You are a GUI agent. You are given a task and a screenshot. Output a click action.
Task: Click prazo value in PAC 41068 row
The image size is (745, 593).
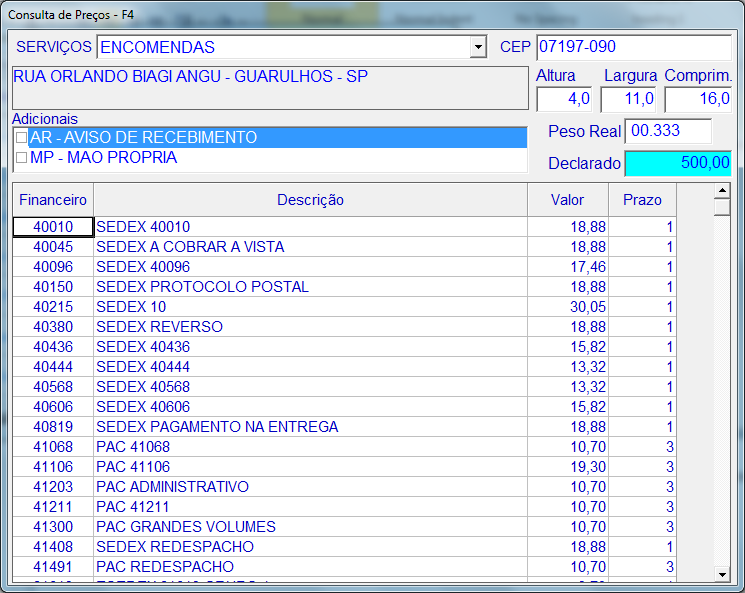(642, 446)
